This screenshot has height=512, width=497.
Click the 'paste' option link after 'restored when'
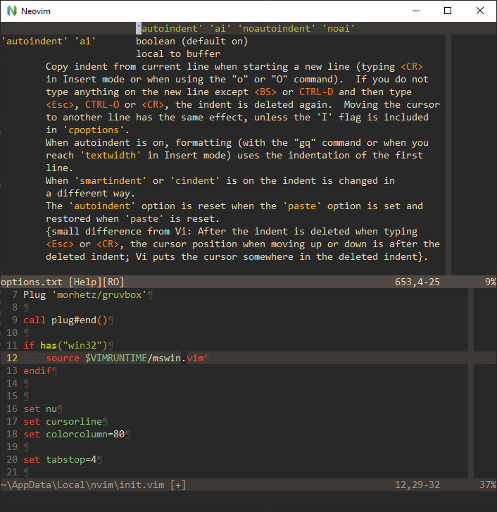[x=144, y=219]
